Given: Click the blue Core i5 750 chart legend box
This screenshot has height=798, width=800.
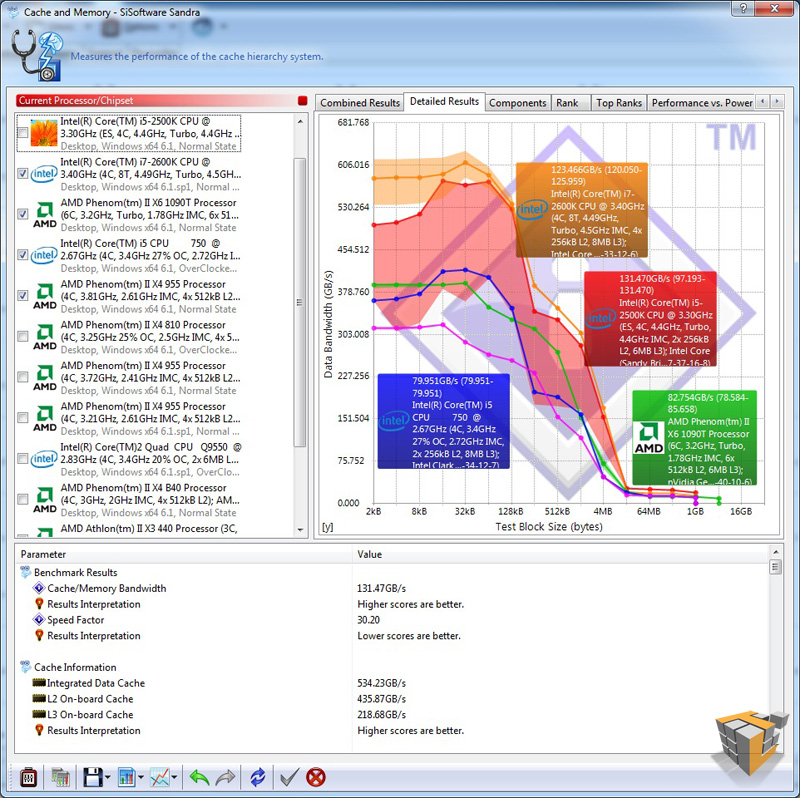Looking at the screenshot, I should (443, 421).
